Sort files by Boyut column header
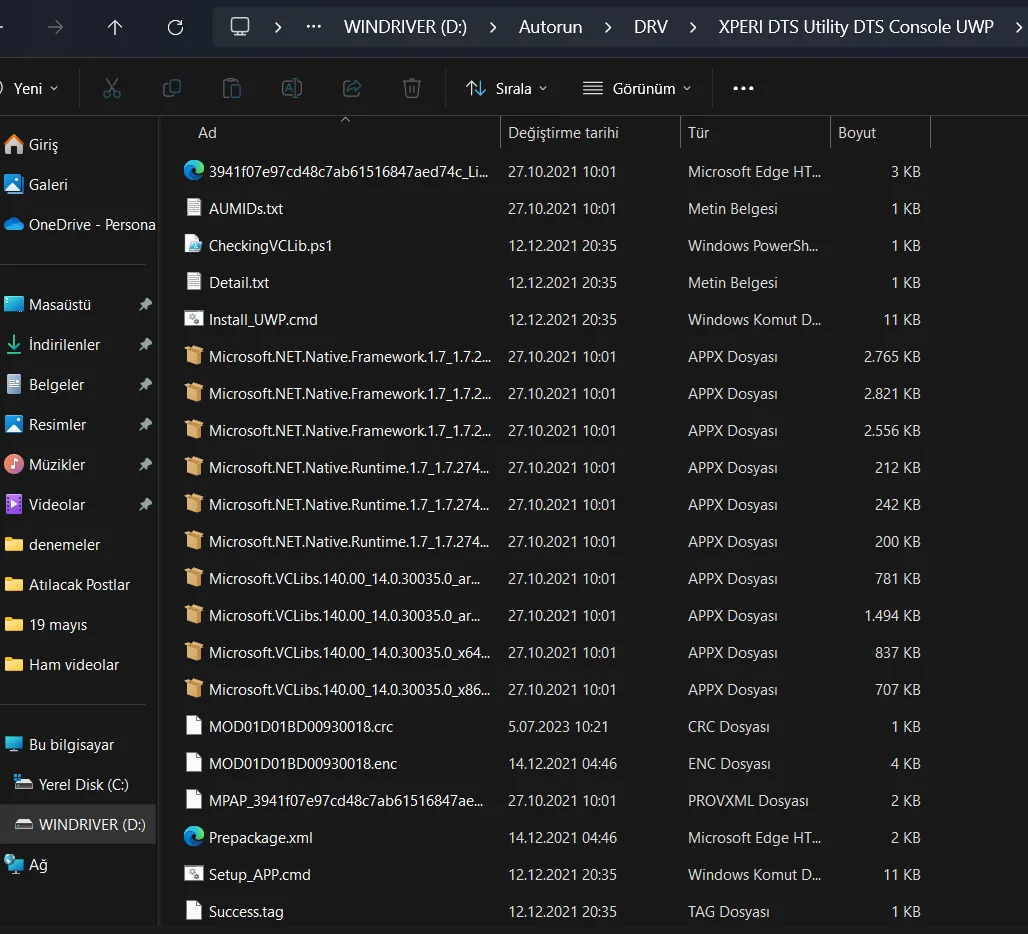 click(x=857, y=132)
